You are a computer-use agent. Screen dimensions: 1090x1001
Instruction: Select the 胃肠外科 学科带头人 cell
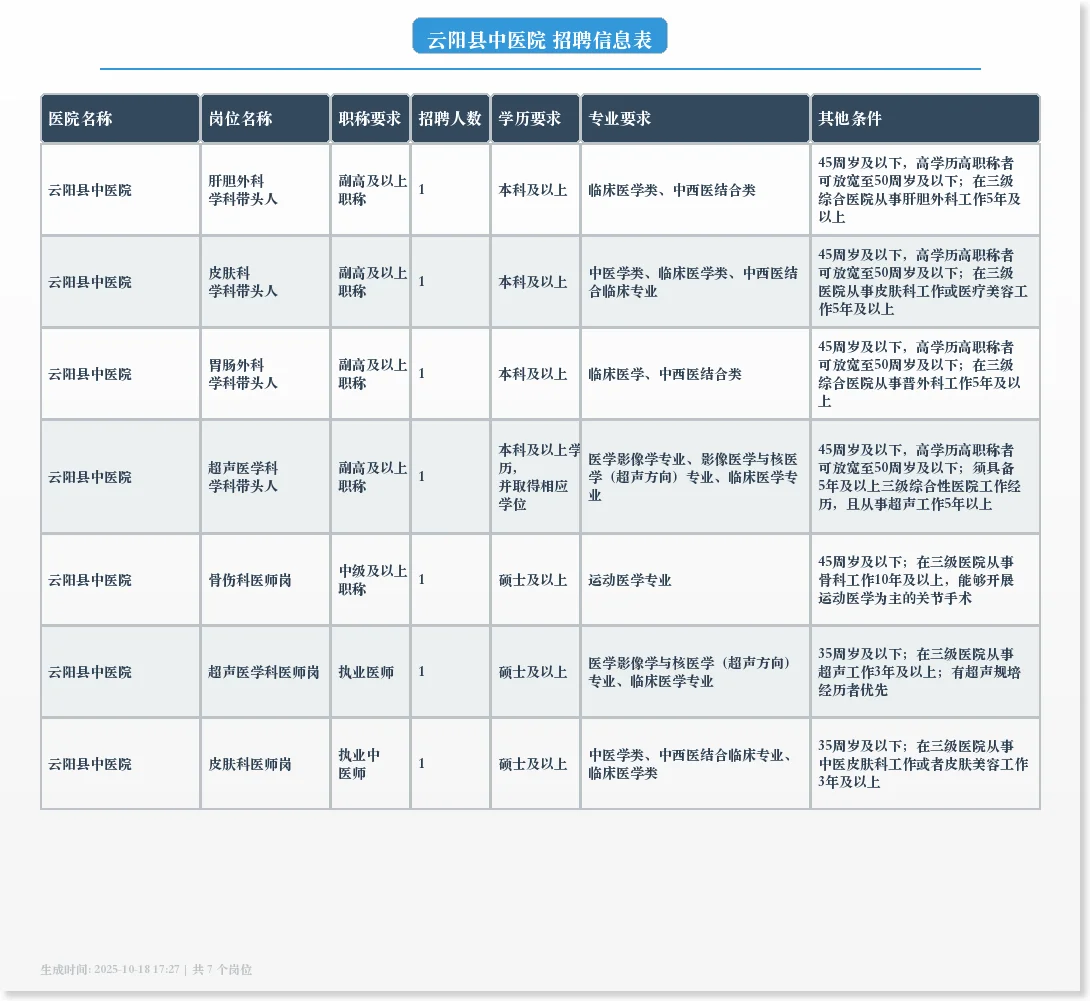point(265,373)
